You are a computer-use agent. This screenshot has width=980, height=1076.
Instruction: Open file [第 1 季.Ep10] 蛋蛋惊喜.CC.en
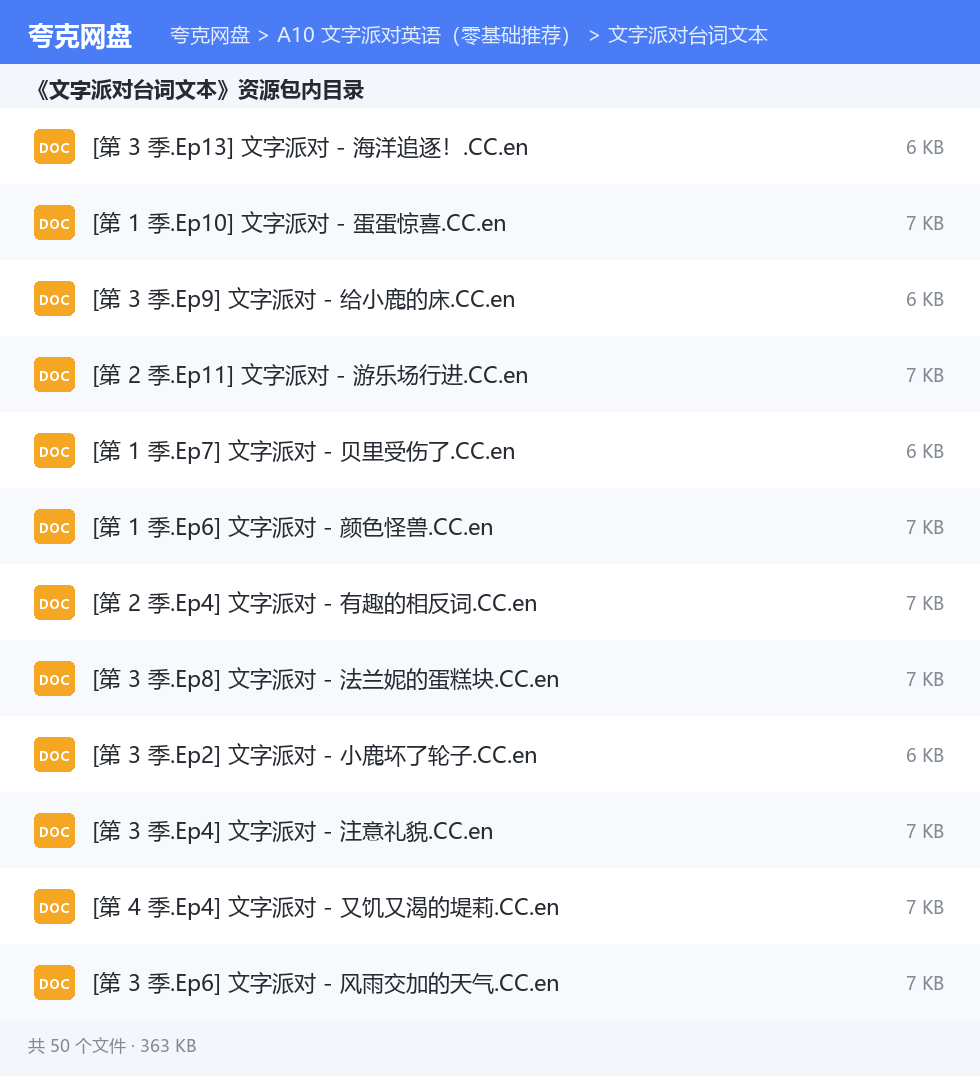coord(299,223)
